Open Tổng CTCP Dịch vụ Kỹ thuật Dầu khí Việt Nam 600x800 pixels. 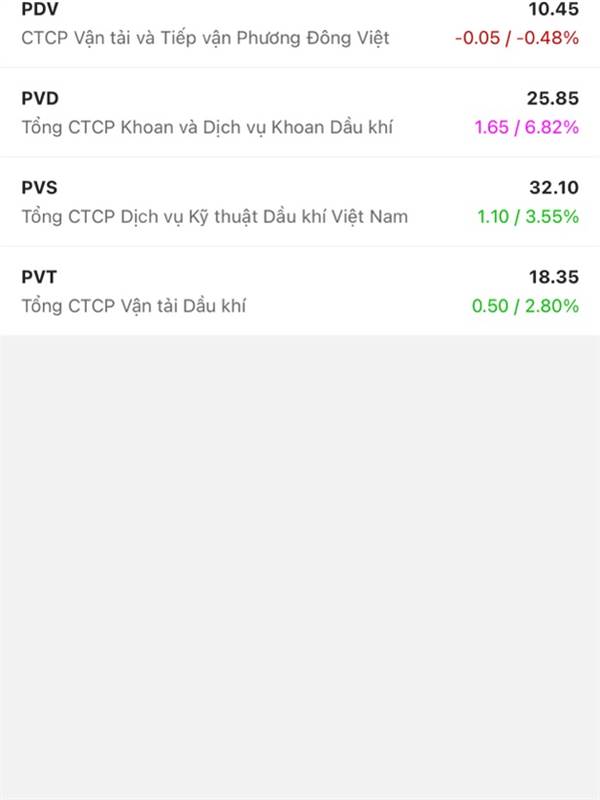pos(214,216)
